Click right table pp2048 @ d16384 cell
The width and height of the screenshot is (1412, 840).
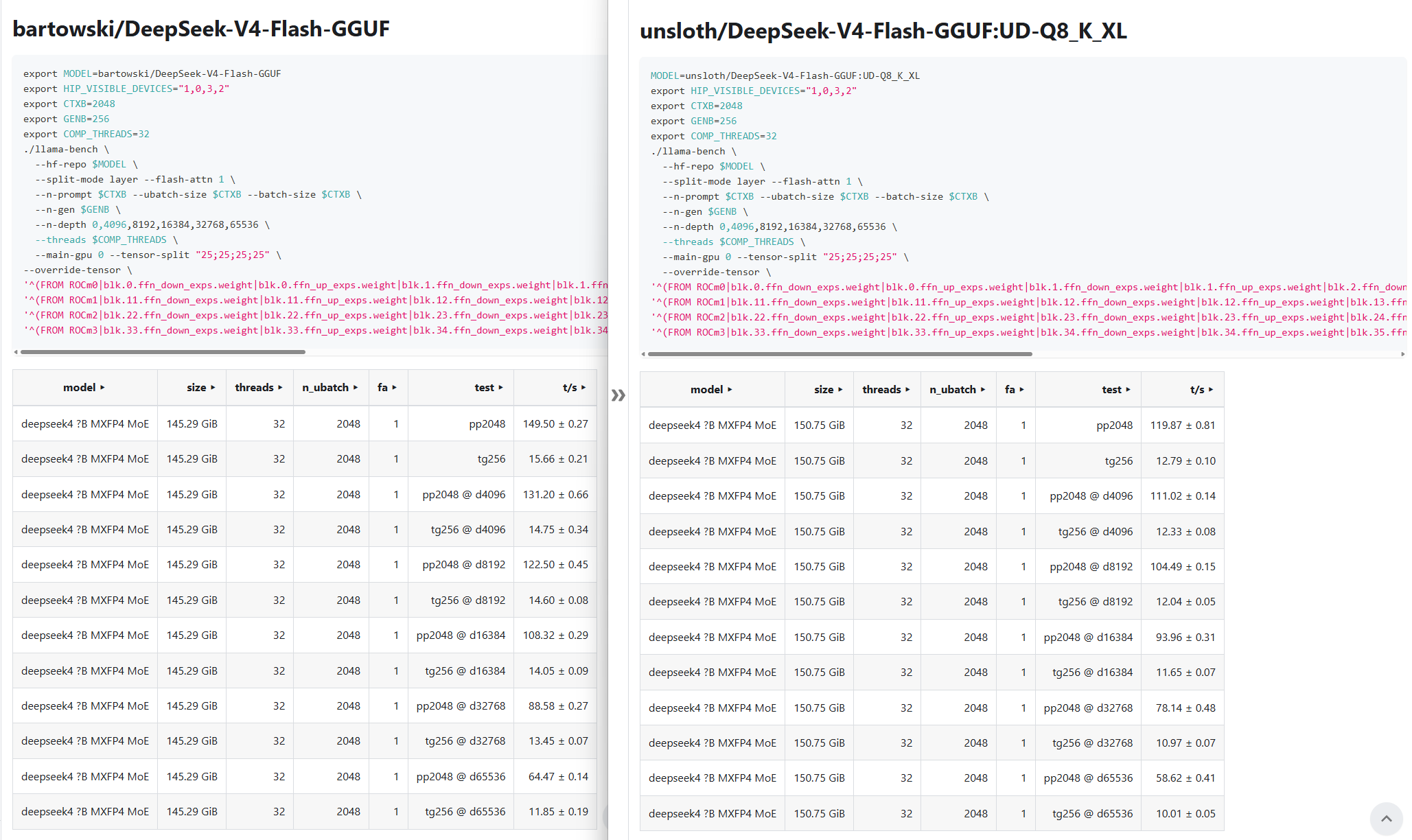1089,638
